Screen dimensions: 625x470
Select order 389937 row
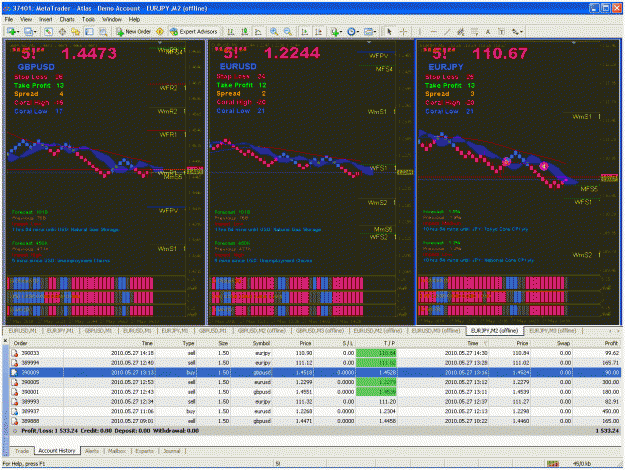tap(315, 411)
